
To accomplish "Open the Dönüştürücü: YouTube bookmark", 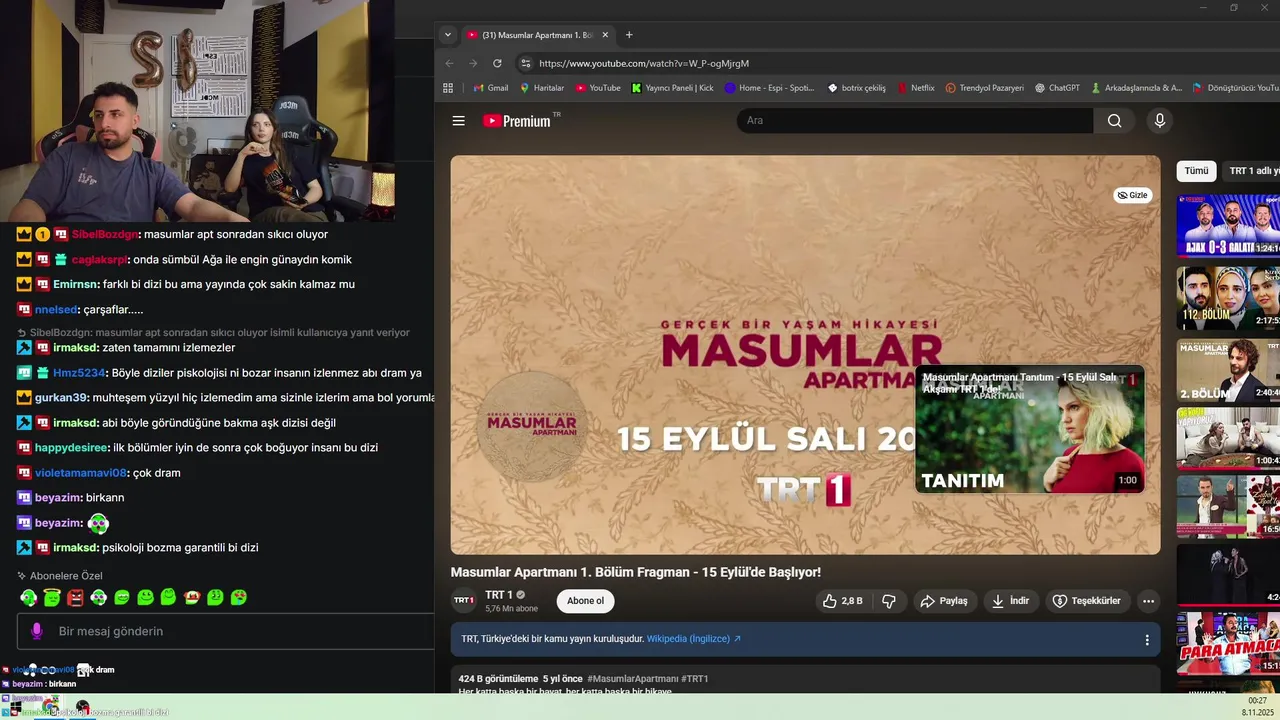I will tap(1236, 88).
